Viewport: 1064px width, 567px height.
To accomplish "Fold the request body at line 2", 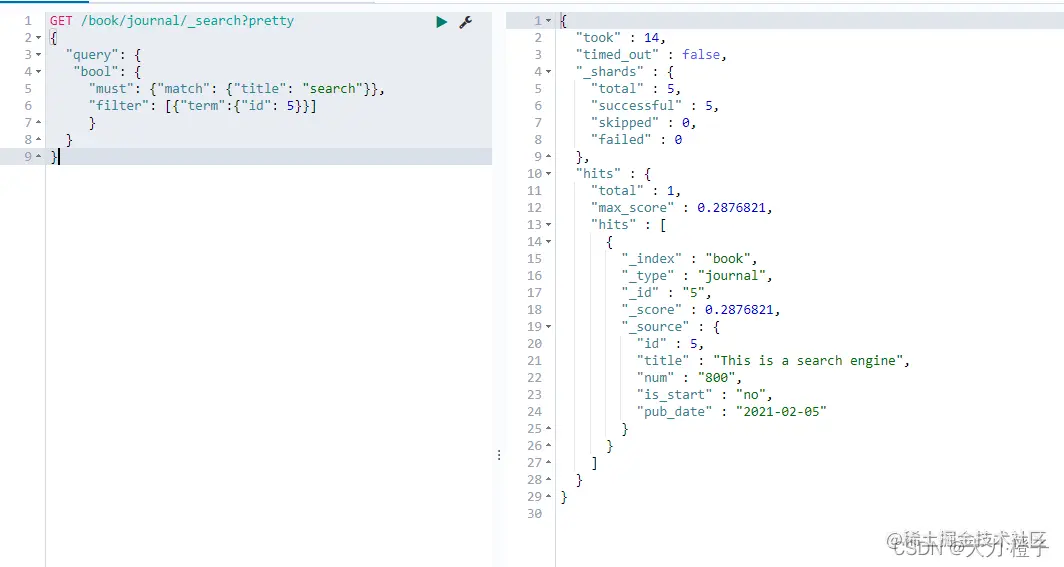I will tap(39, 38).
